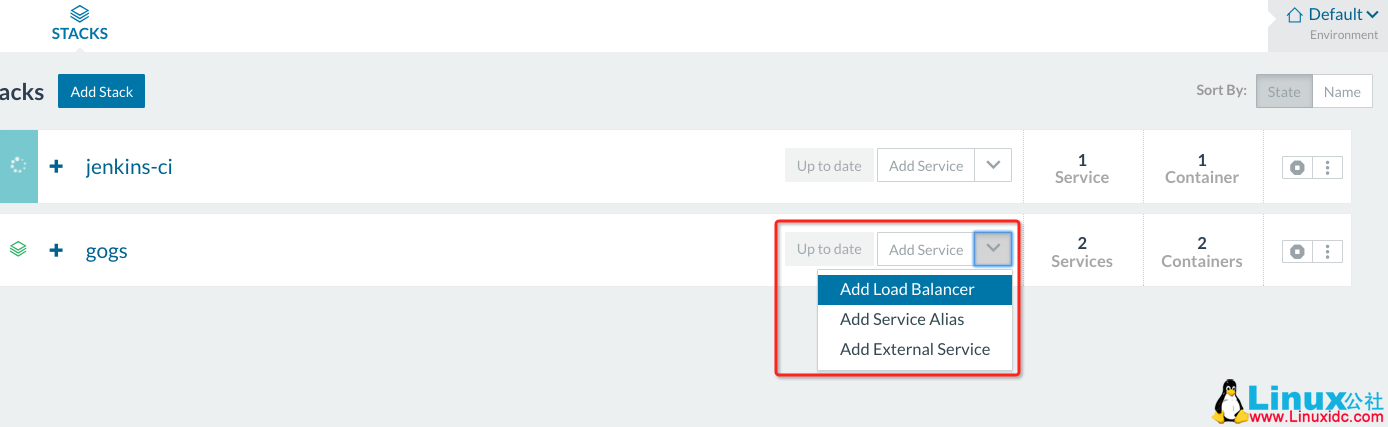This screenshot has height=427, width=1388.
Task: Click the STACKS tab label
Action: click(80, 33)
